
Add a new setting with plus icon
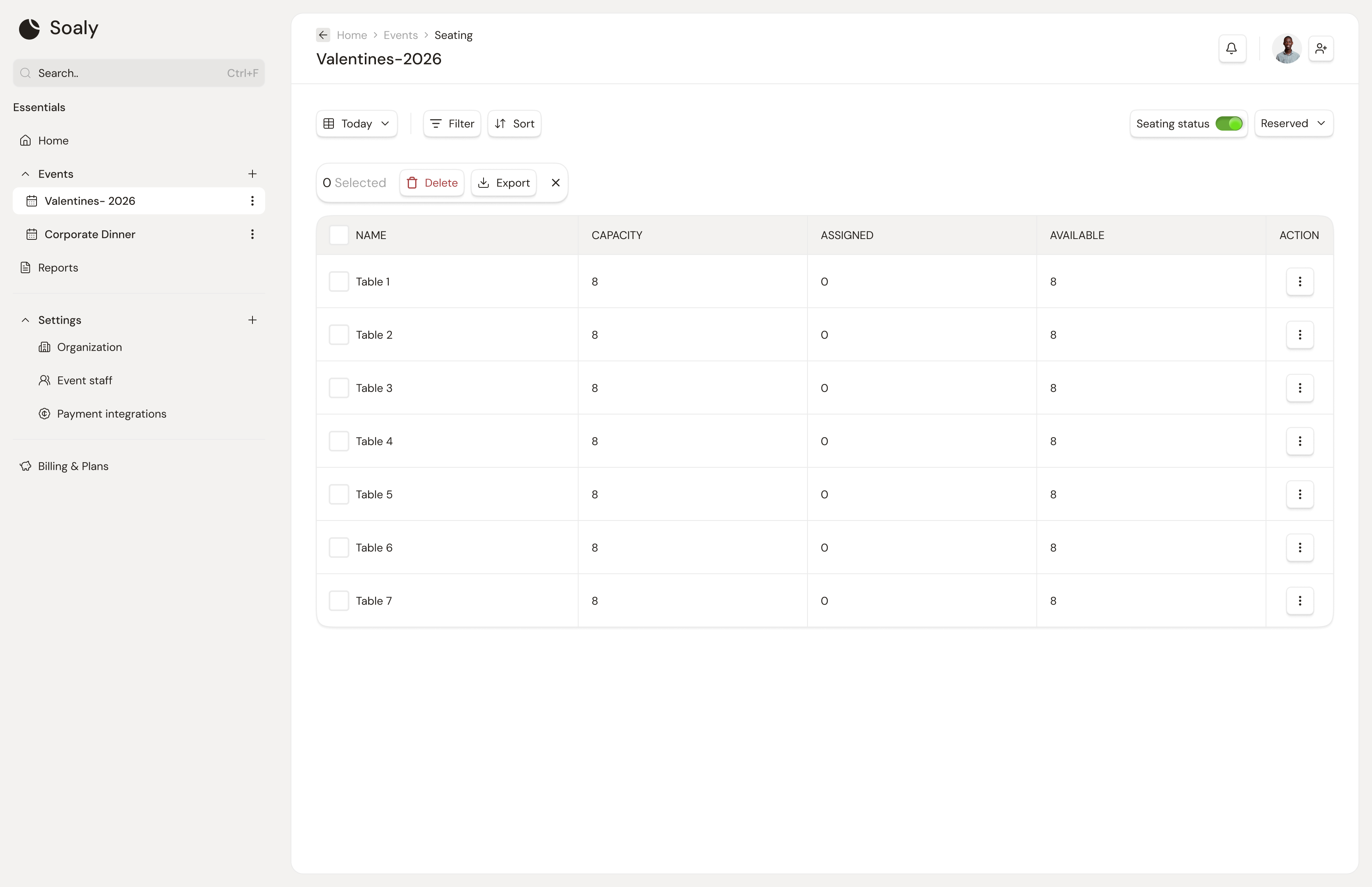252,320
